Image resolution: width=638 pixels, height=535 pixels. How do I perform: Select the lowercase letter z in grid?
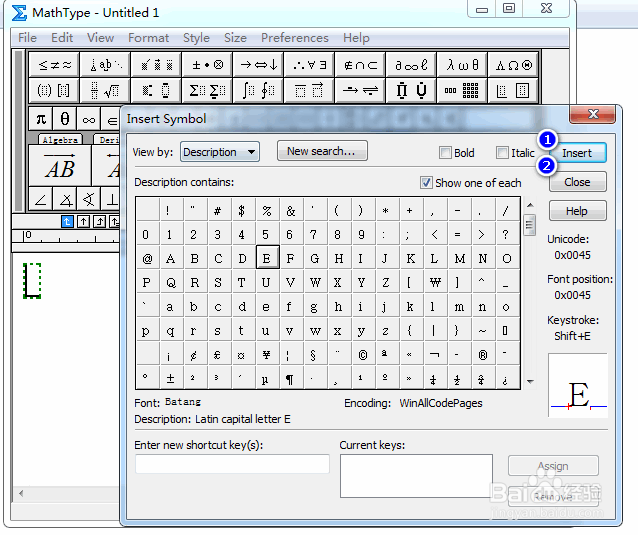point(387,330)
